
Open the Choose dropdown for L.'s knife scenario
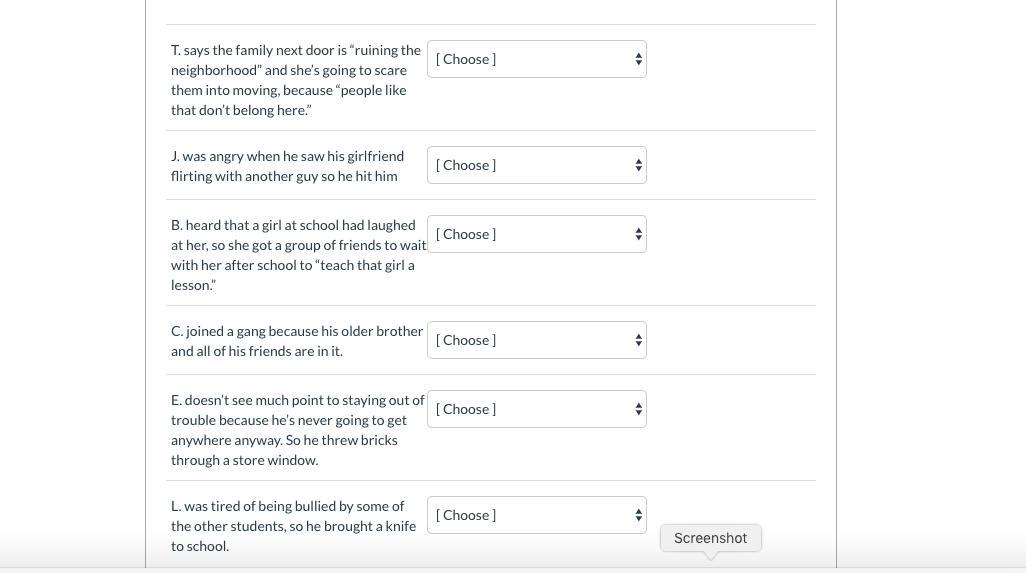[x=536, y=515]
